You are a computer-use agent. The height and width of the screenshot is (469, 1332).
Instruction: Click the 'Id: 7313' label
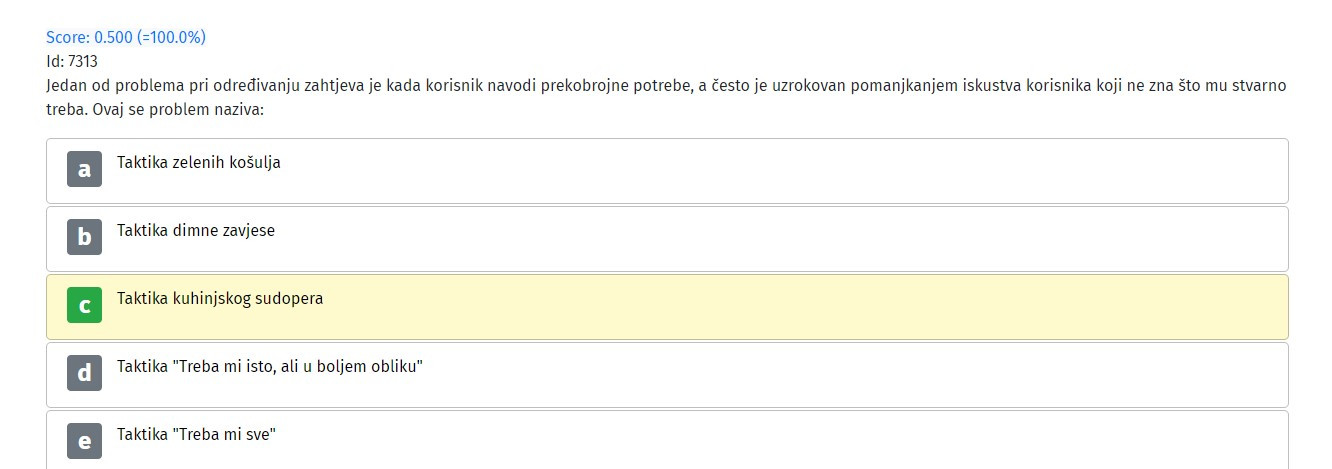click(x=72, y=61)
